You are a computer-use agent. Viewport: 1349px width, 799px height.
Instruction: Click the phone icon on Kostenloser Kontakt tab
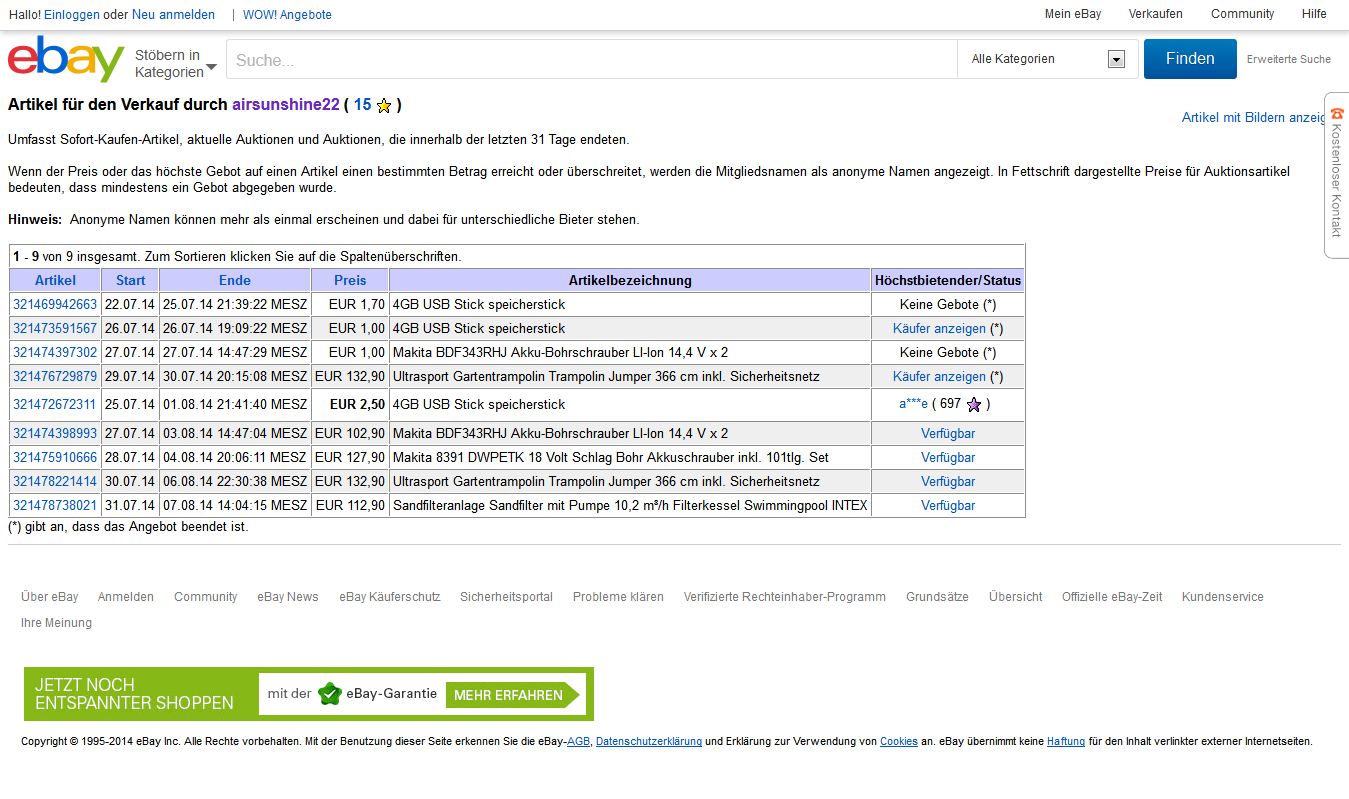(x=1337, y=115)
